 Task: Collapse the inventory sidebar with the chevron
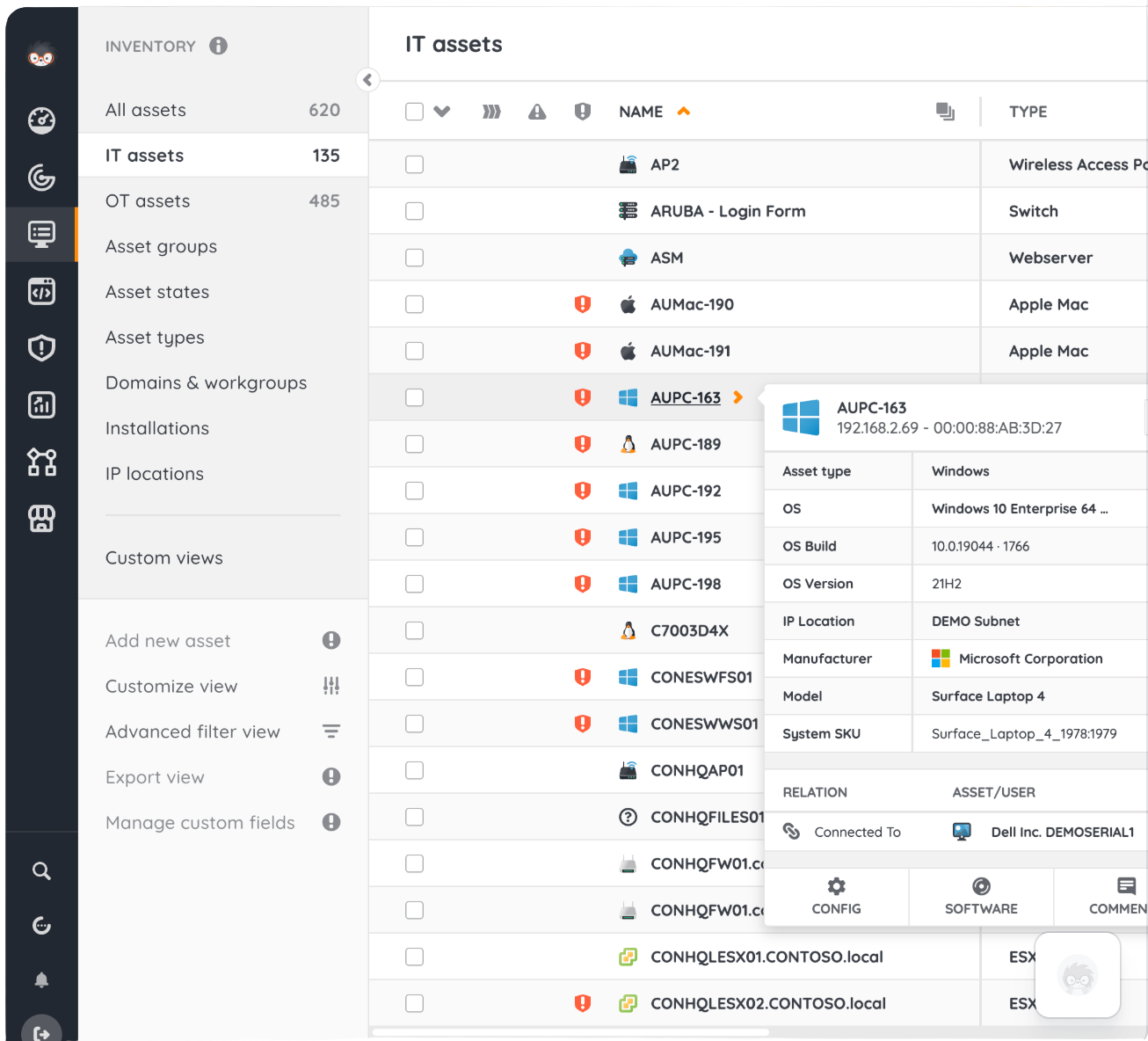point(367,80)
